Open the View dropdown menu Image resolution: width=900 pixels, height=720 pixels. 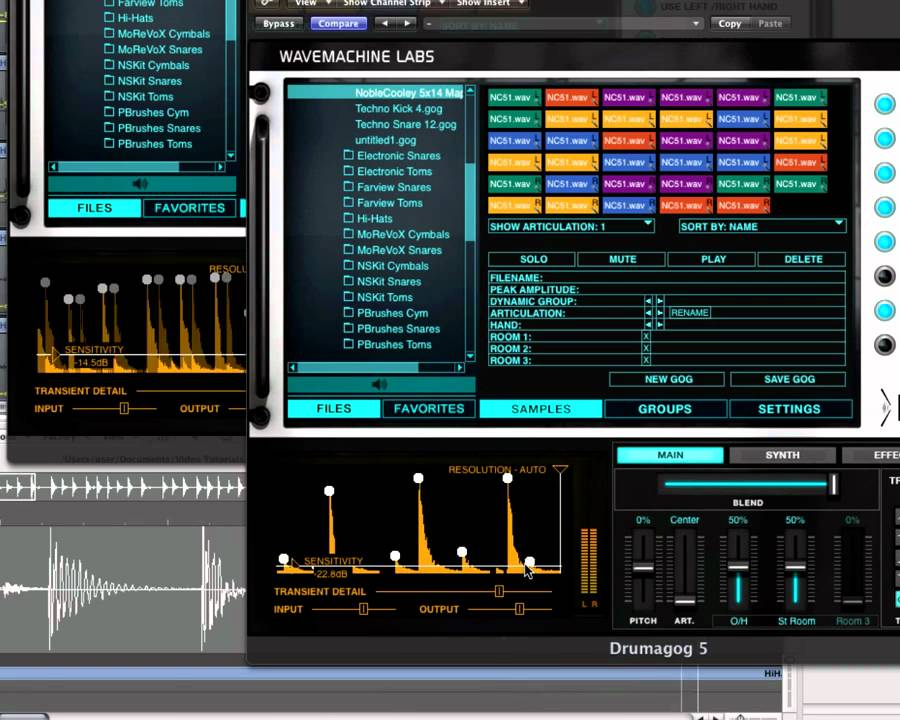[312, 3]
